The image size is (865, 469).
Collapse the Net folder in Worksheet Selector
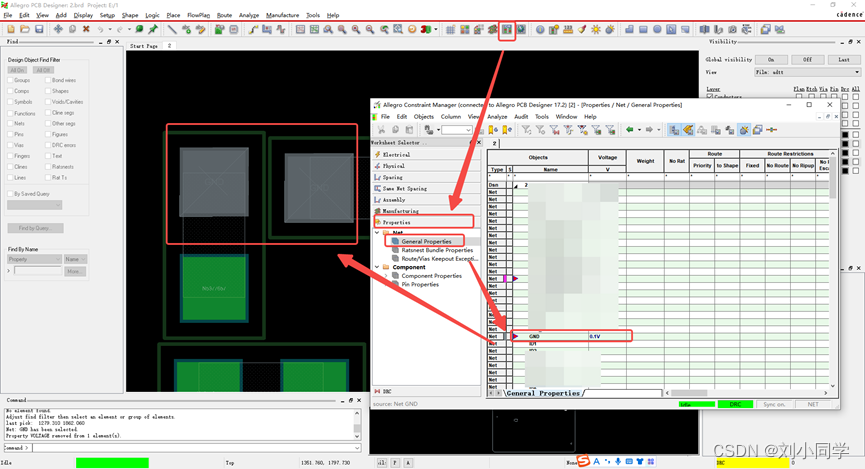pyautogui.click(x=379, y=232)
